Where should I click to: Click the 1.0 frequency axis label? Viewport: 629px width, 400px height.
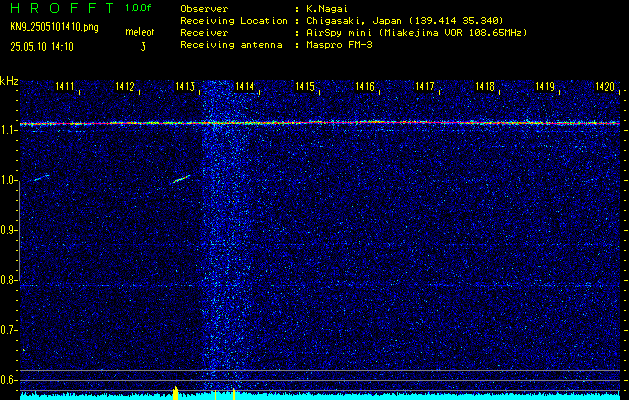8,181
